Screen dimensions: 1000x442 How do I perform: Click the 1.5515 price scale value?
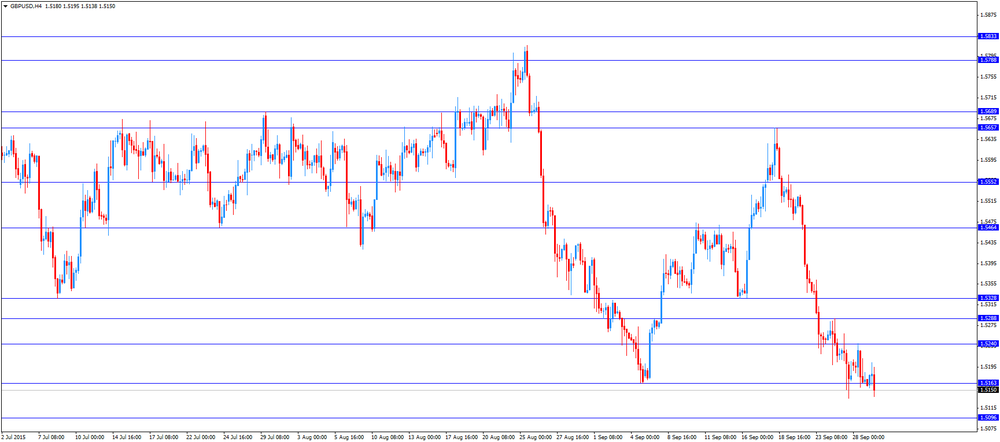pyautogui.click(x=988, y=202)
